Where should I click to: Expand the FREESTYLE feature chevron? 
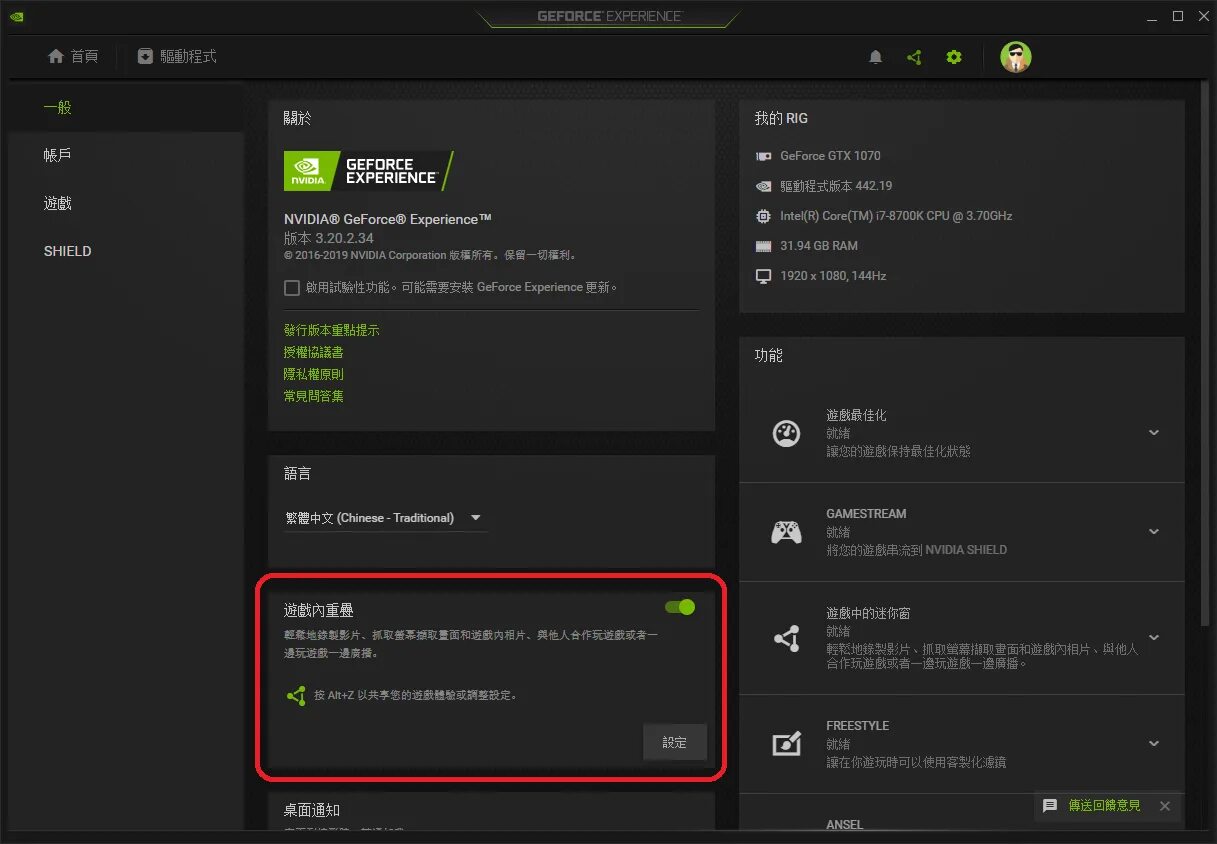1154,744
